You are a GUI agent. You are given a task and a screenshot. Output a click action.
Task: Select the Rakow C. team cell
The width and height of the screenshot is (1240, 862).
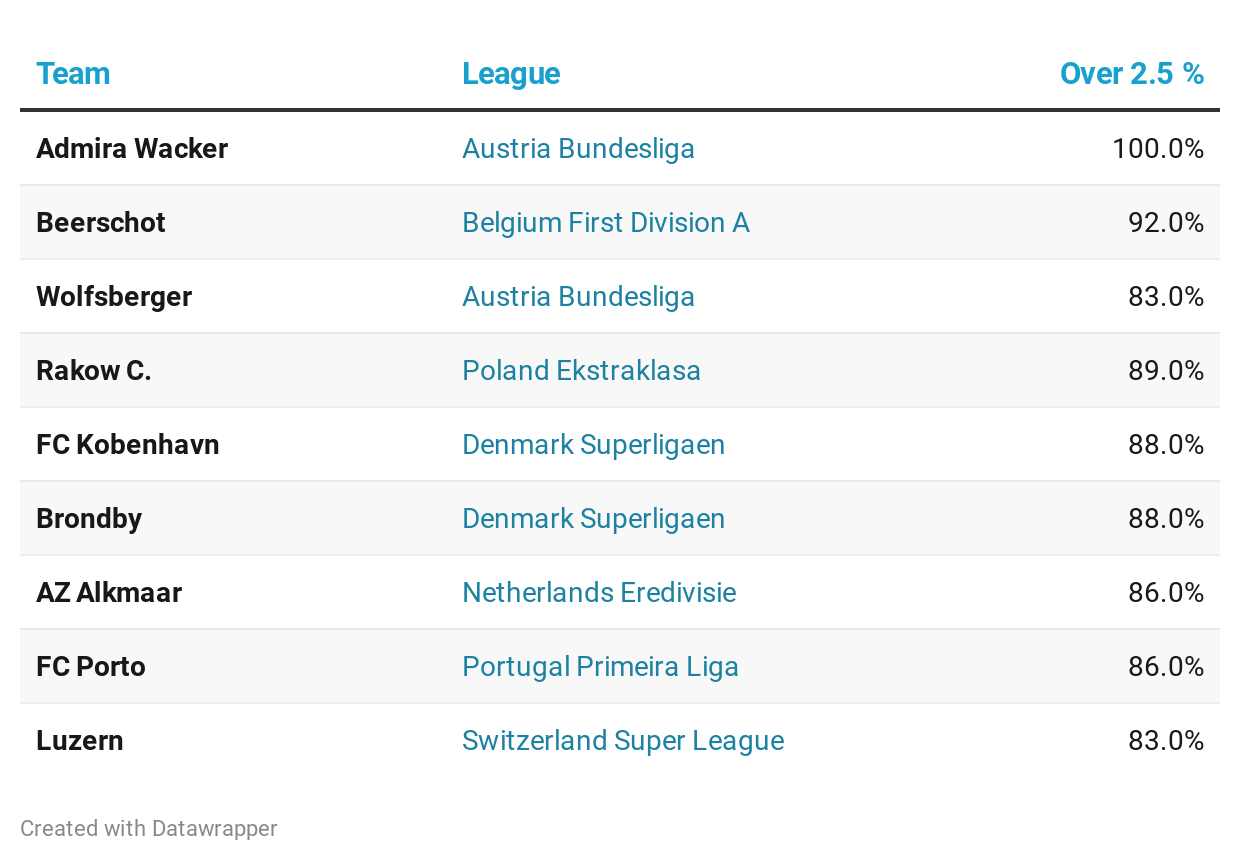coord(94,370)
